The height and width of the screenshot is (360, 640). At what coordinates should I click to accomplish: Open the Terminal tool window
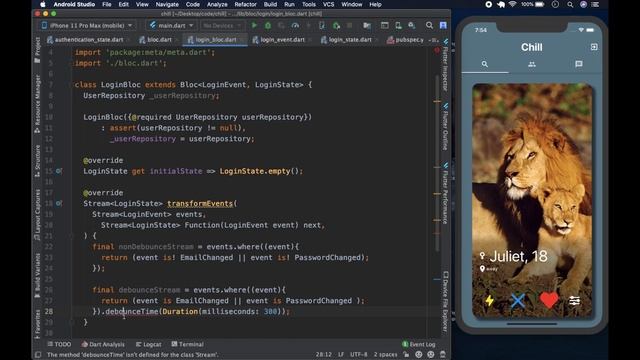pos(188,344)
